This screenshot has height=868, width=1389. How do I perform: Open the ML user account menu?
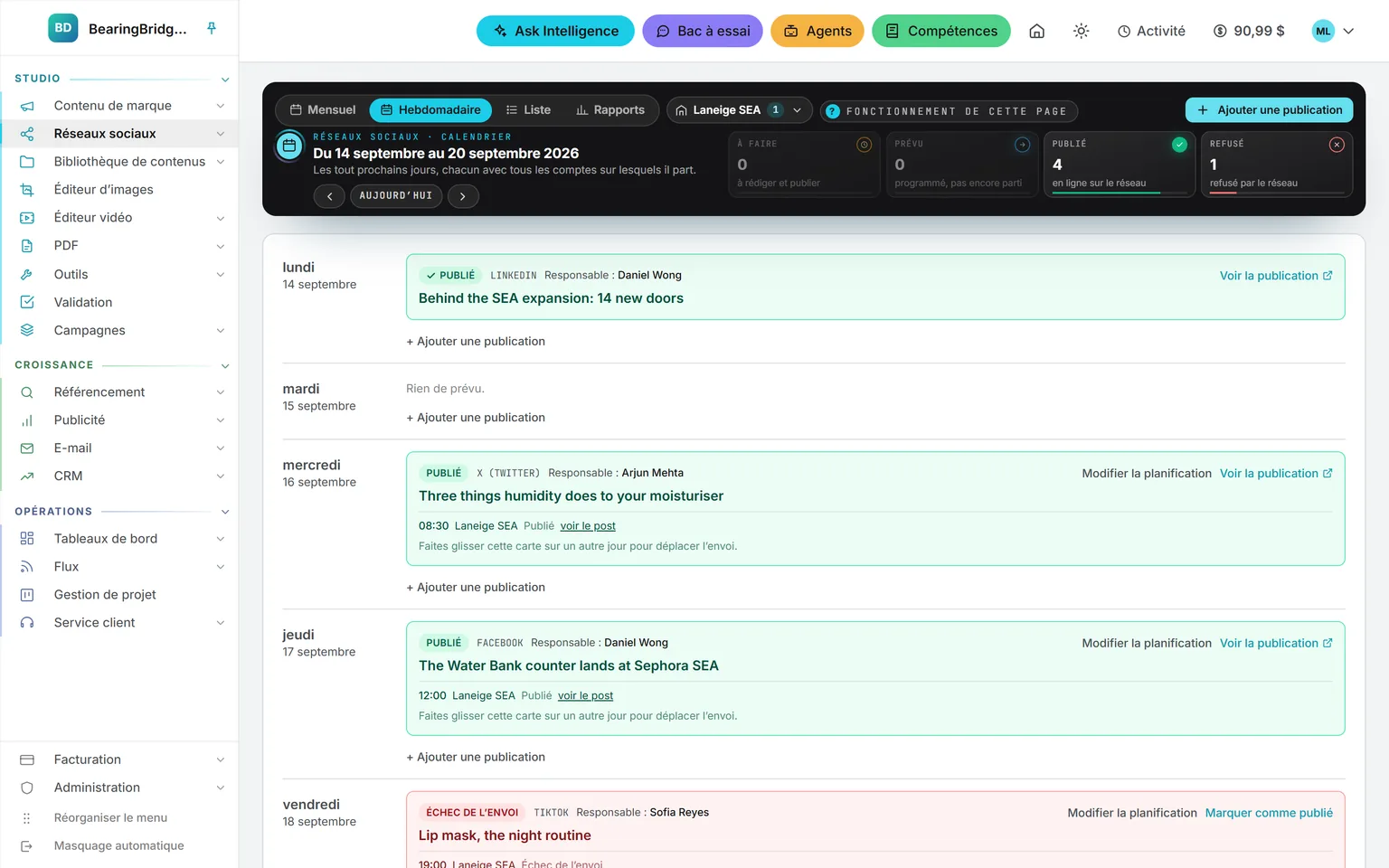(x=1334, y=31)
